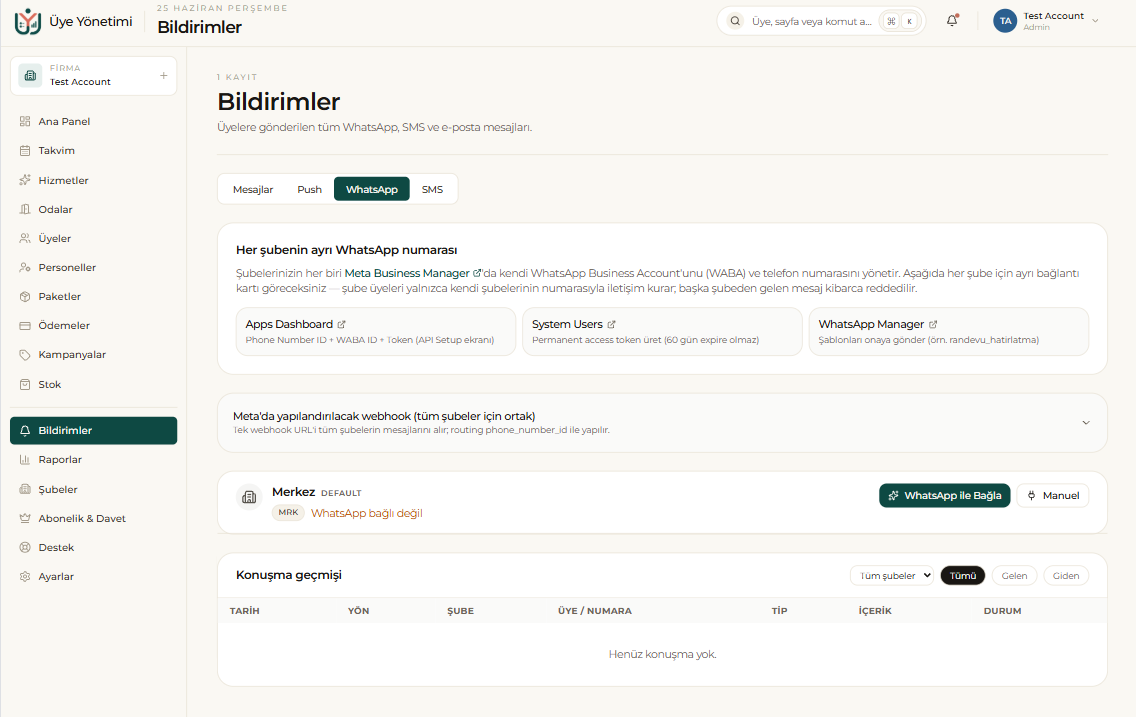Open the Tüm şubeler dropdown
Screen dimensions: 1136x717
(892, 576)
